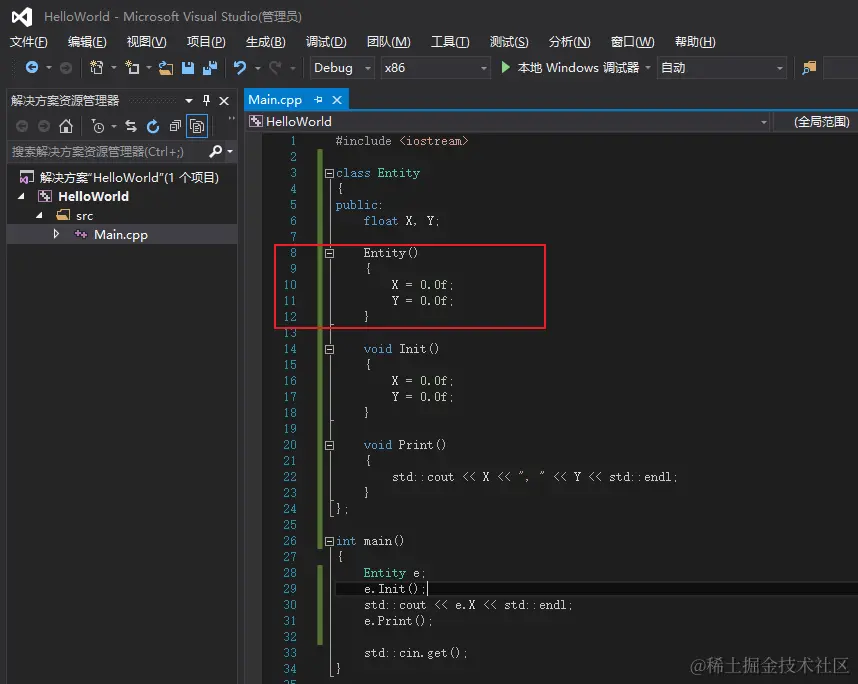Image resolution: width=858 pixels, height=684 pixels.
Task: Start debugging with the green play arrow
Action: point(506,67)
